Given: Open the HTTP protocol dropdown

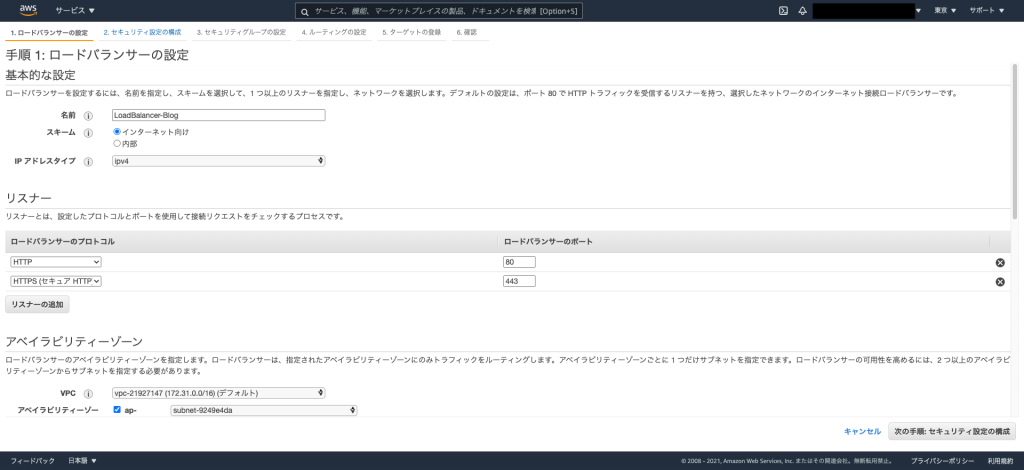Looking at the screenshot, I should click(56, 262).
